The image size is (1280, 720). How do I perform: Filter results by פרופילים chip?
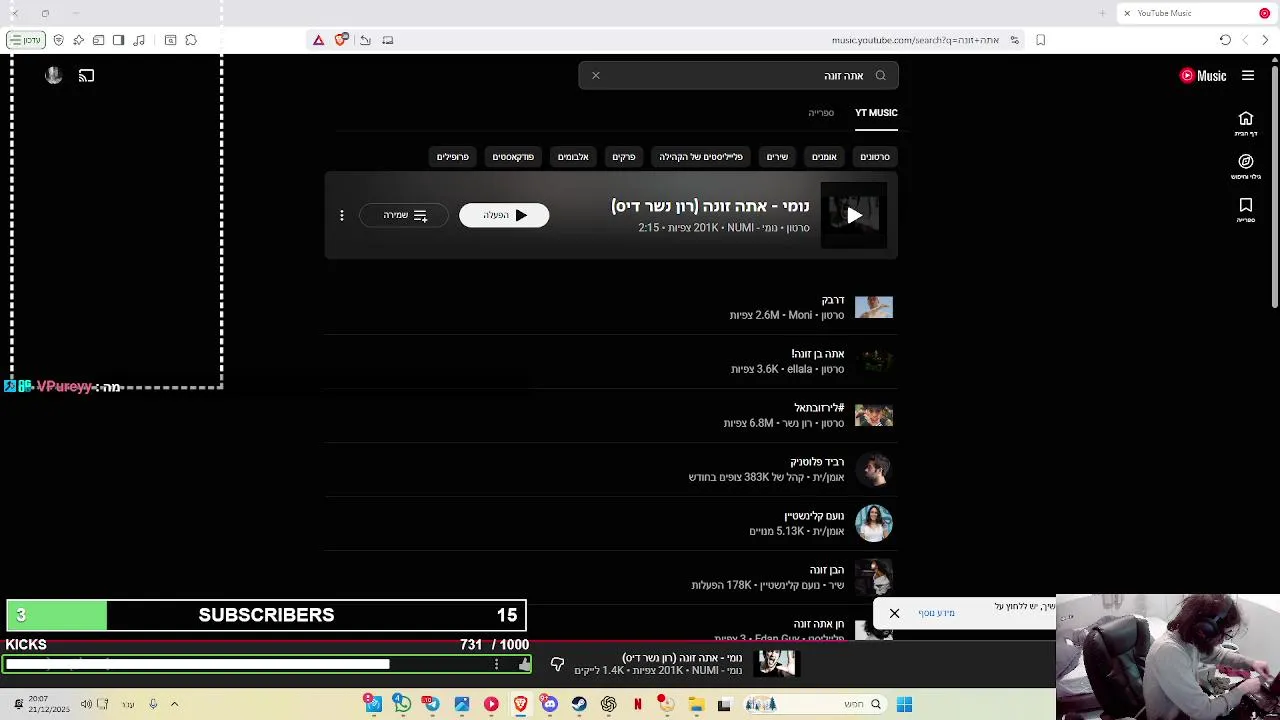(452, 157)
